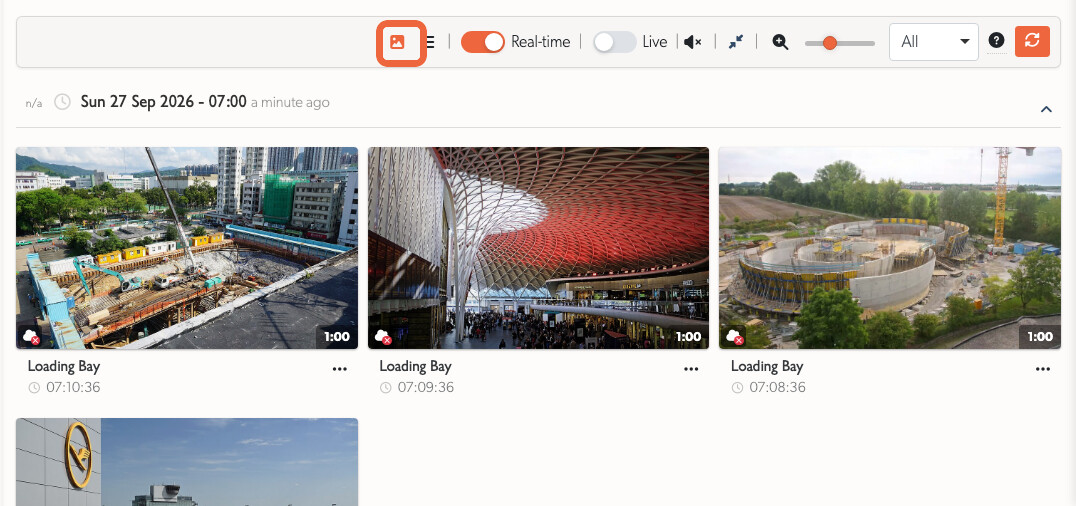Open more options for the 07:10:36 clip
Screen dimensions: 1076x506
click(340, 369)
